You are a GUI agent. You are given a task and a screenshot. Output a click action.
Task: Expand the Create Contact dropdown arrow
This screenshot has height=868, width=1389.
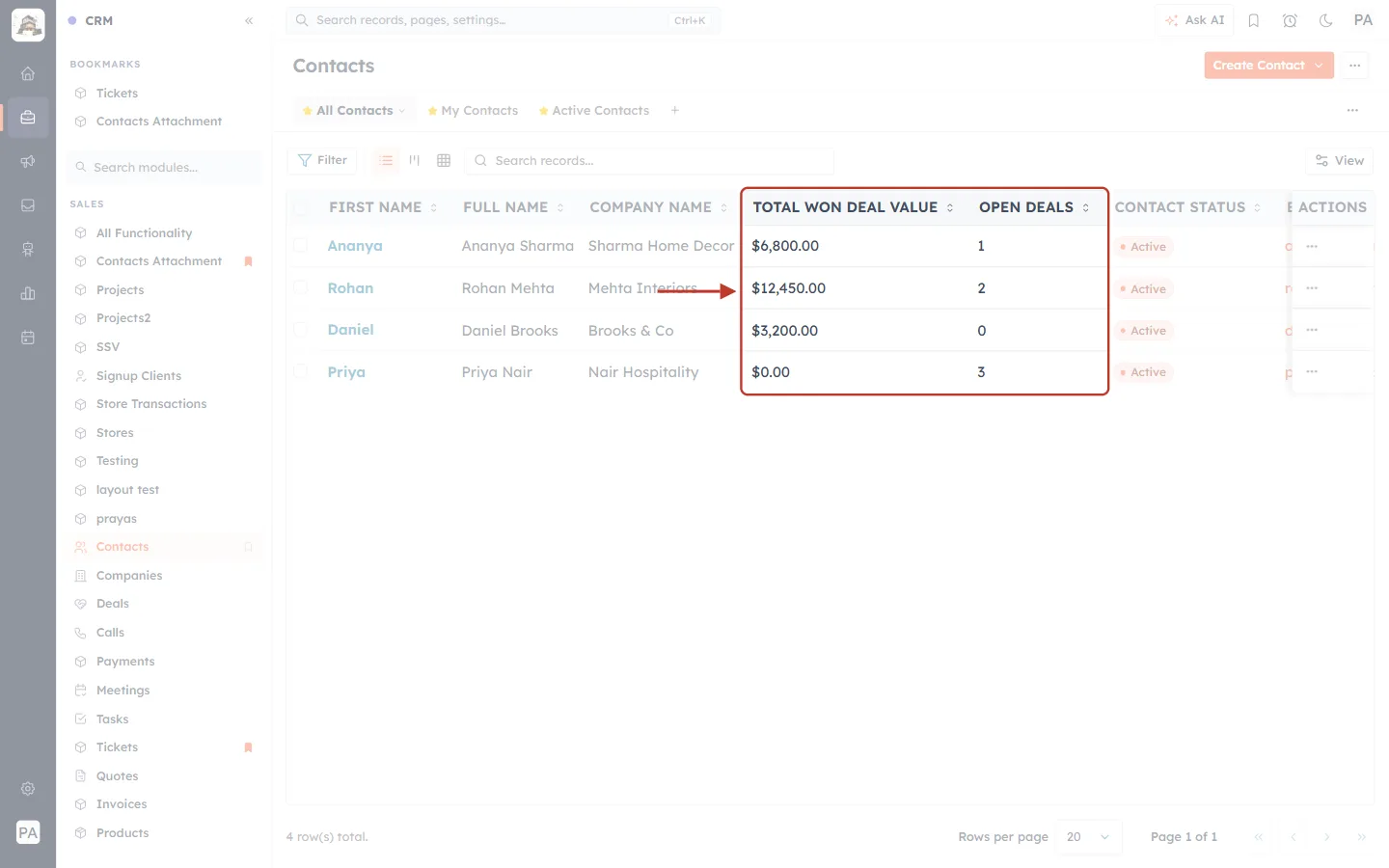tap(1320, 66)
